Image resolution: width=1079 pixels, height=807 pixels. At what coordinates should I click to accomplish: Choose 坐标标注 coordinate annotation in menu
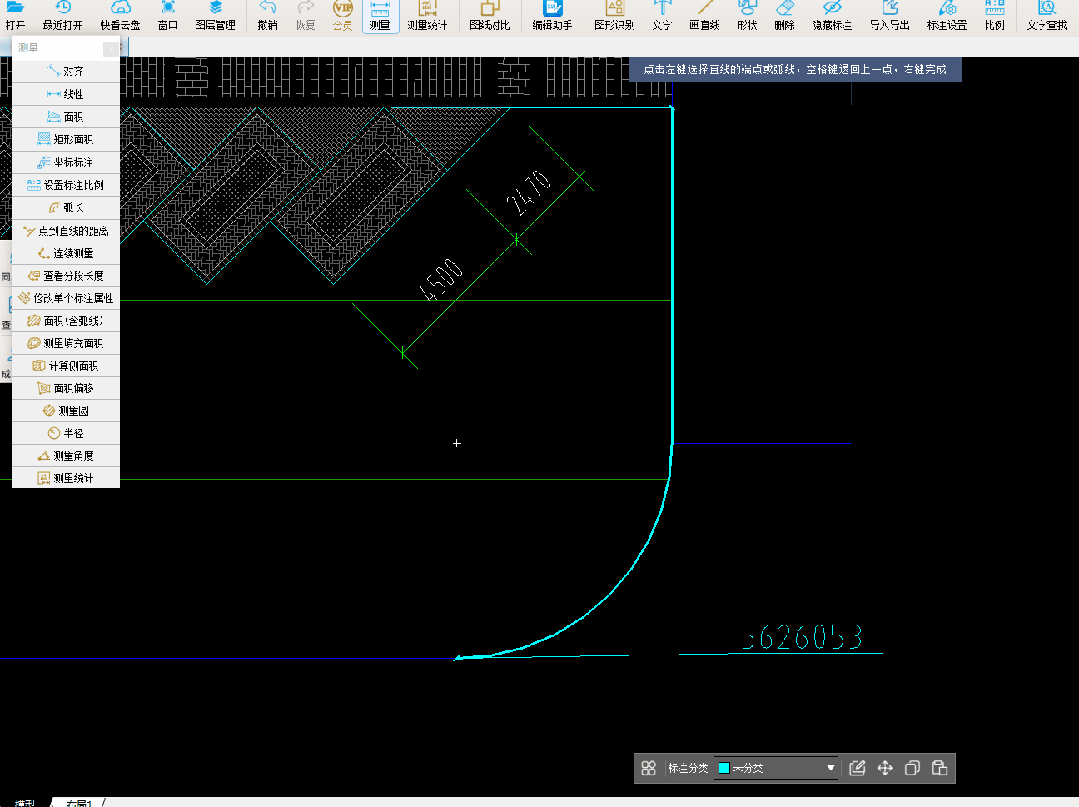66,162
